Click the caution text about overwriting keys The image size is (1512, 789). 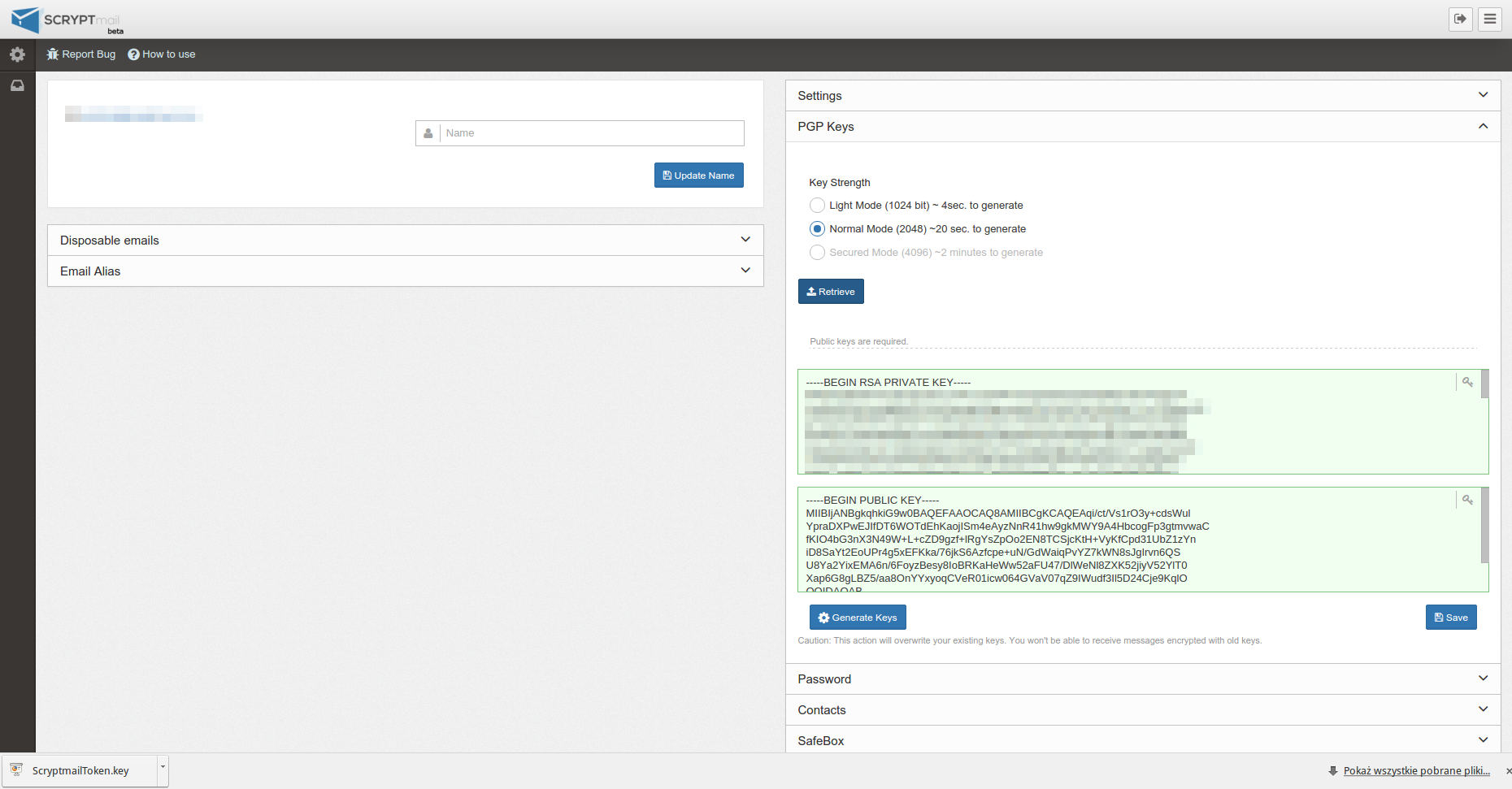click(x=1030, y=641)
